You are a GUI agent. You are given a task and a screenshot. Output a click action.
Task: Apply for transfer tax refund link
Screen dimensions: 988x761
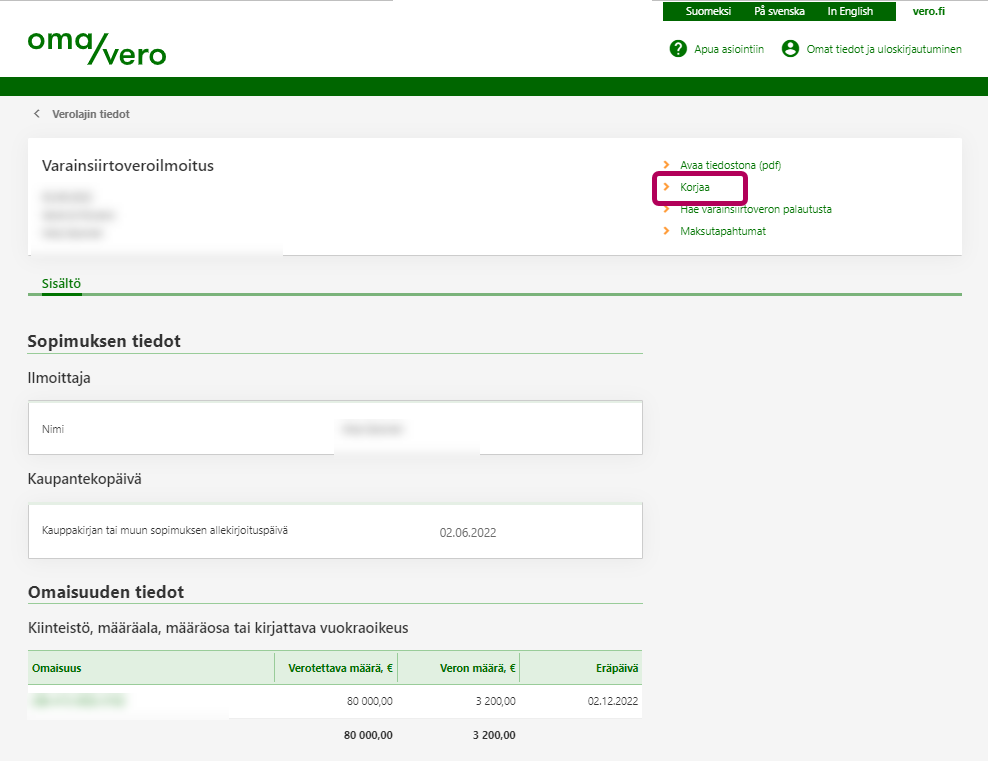(755, 209)
